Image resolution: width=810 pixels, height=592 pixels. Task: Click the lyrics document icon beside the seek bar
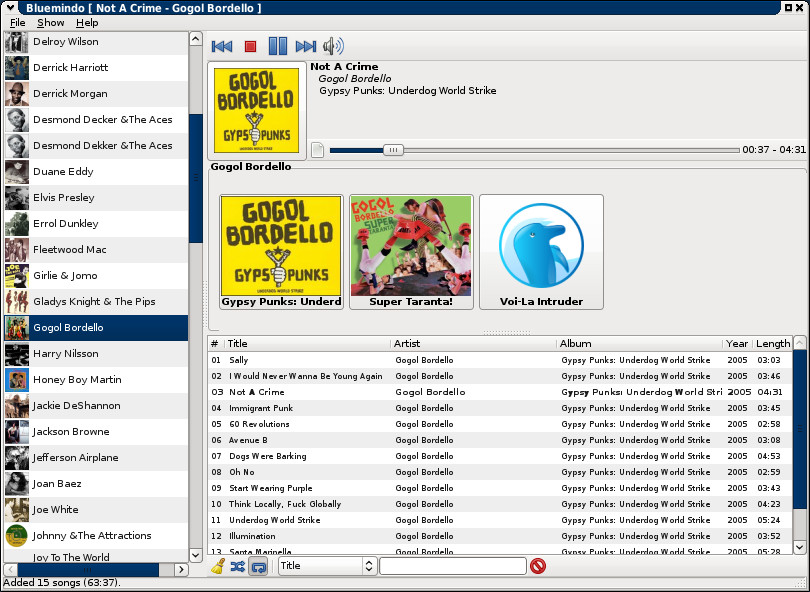(x=318, y=150)
